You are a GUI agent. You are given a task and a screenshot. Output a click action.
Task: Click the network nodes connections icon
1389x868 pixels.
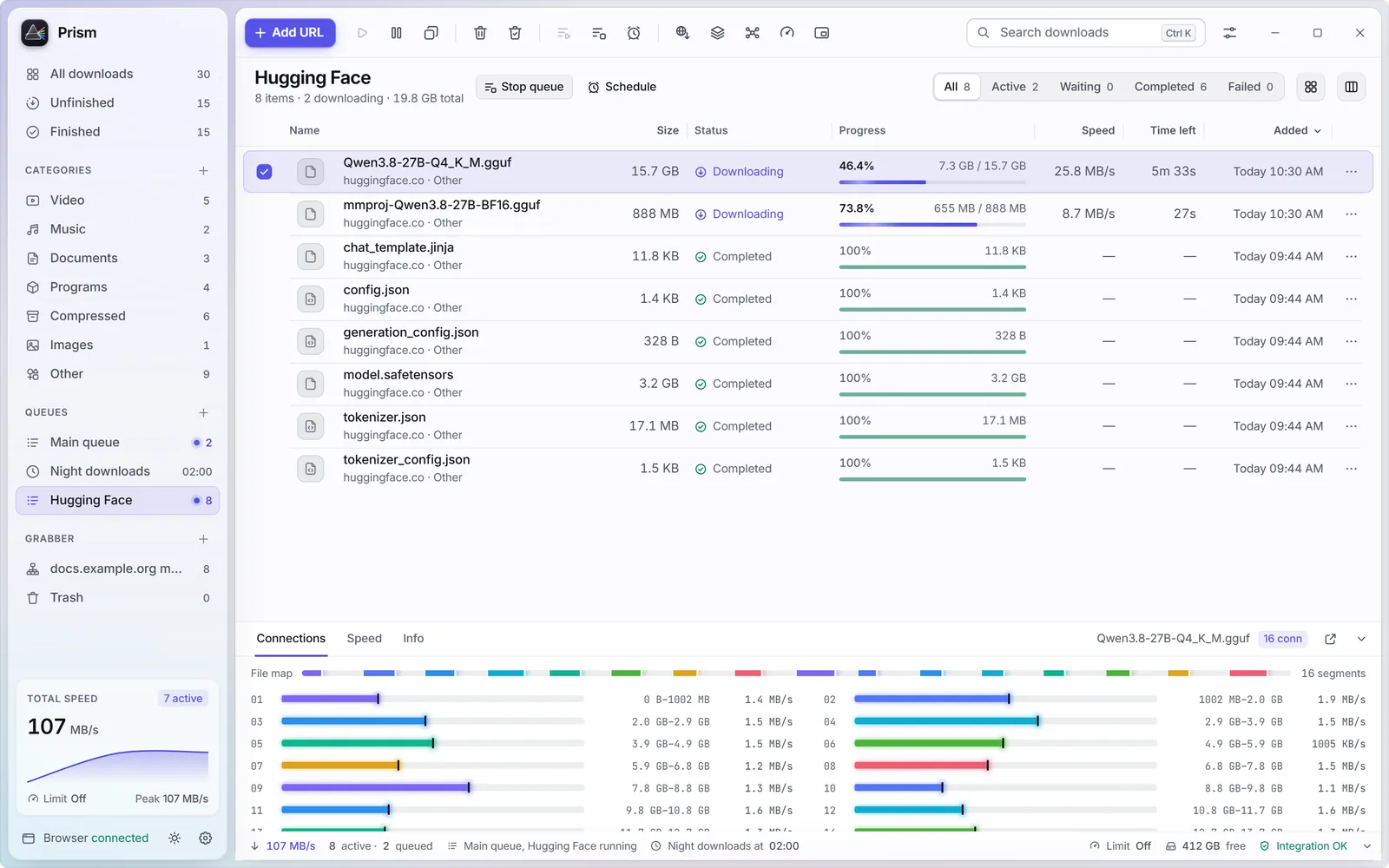tap(752, 33)
